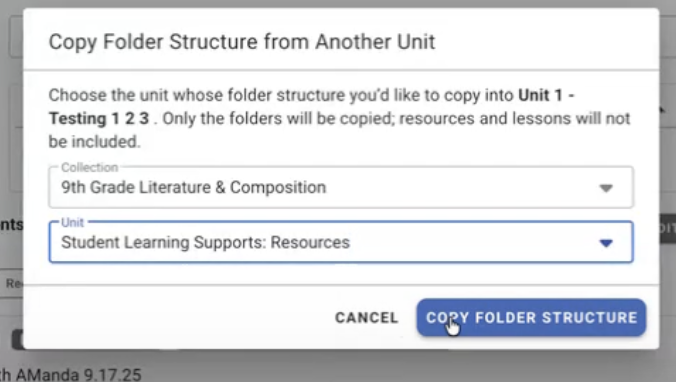Click the background input box at top-left
The image size is (676, 382).
pos(16,37)
